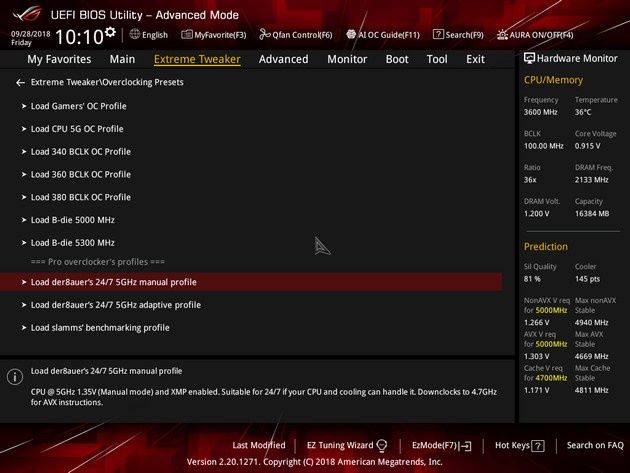The width and height of the screenshot is (630, 473).
Task: Click the 100.00 MHz BCLK value
Action: coord(543,146)
